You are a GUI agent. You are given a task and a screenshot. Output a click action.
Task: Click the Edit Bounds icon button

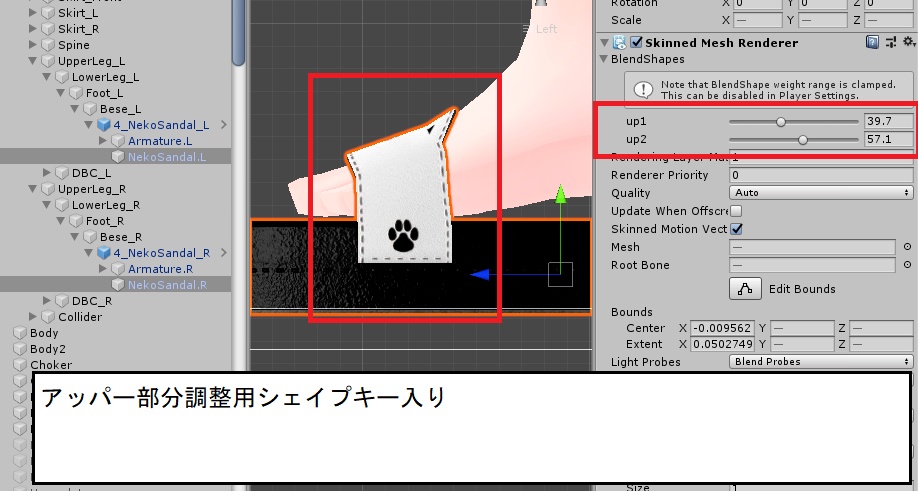coord(745,289)
